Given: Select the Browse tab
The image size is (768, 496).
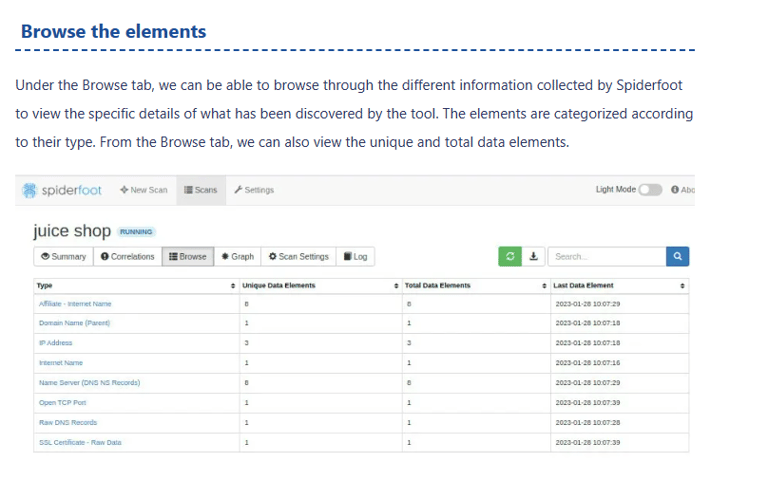Looking at the screenshot, I should (x=188, y=257).
